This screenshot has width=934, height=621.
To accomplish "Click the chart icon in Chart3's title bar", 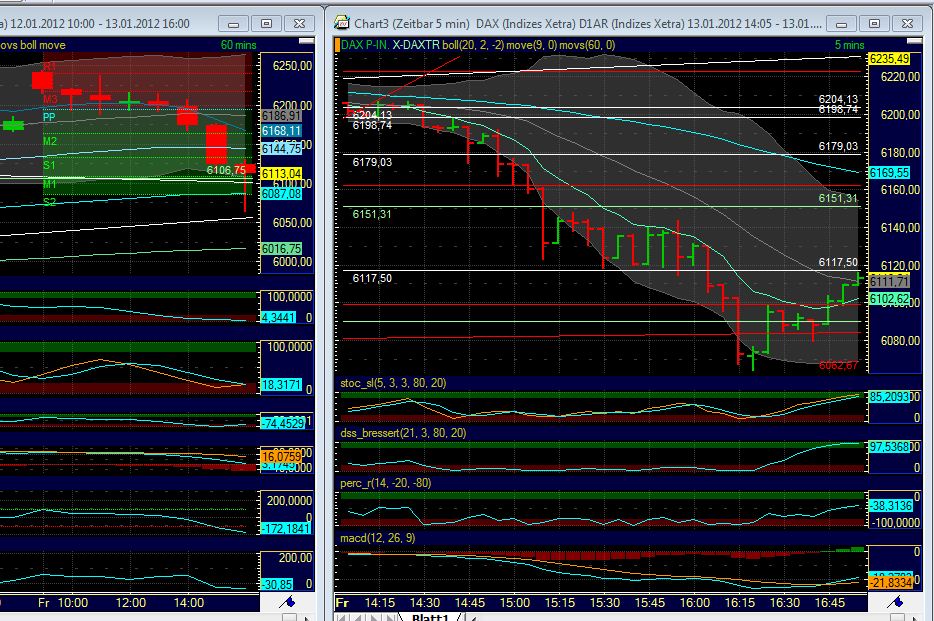I will 341,21.
